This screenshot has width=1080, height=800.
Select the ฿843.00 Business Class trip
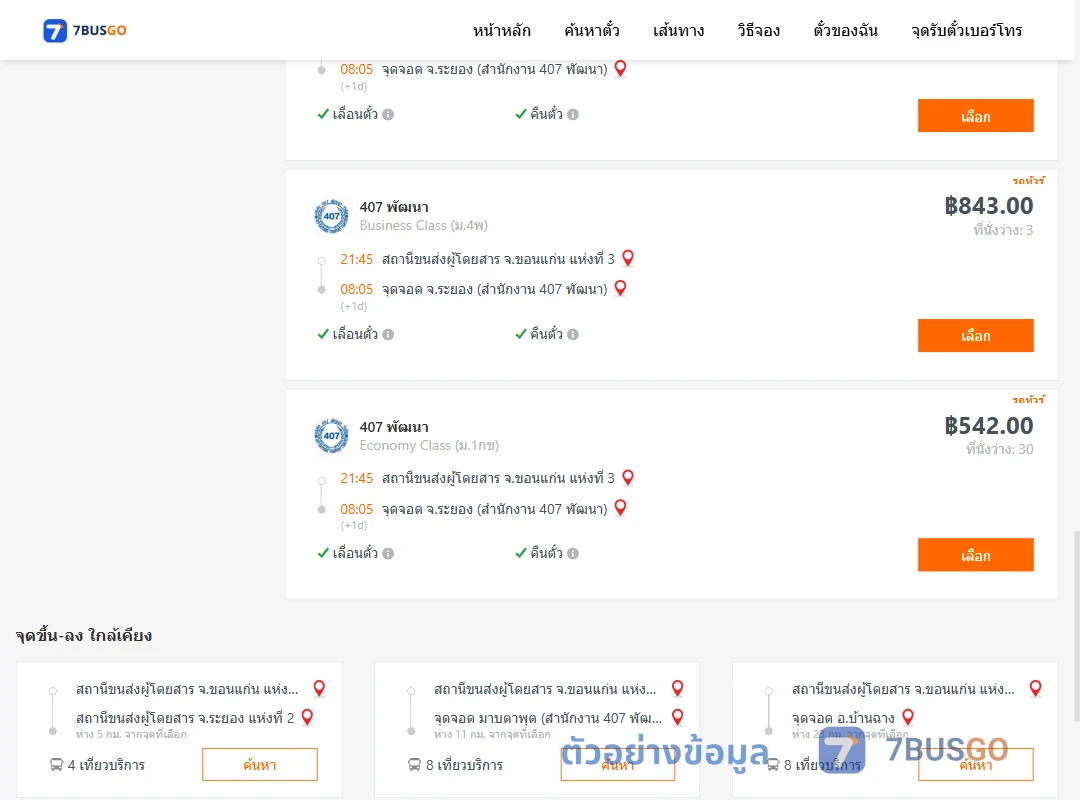(x=975, y=336)
